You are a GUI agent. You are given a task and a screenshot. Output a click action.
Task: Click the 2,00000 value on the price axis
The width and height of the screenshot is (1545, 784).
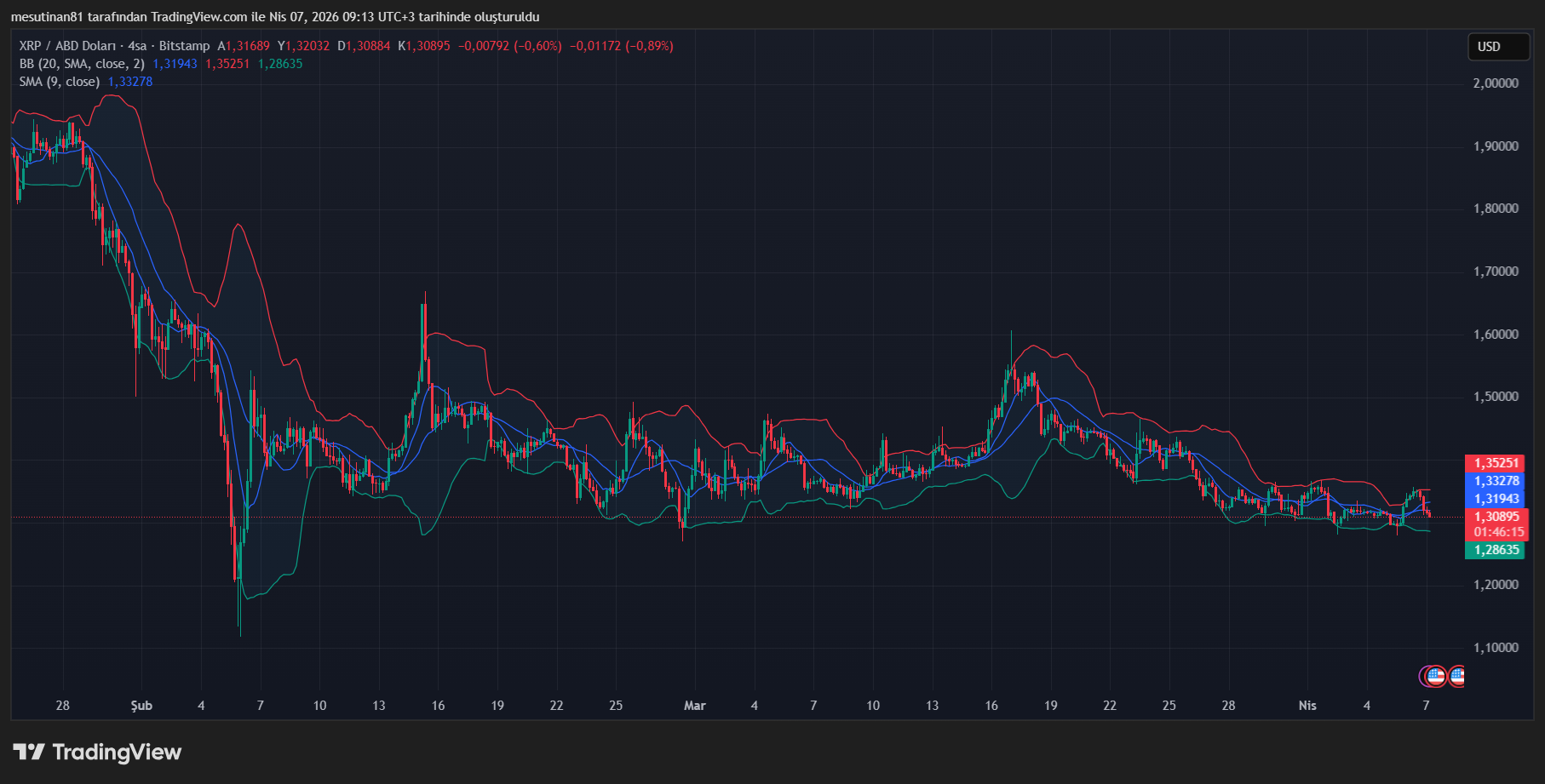(x=1496, y=85)
